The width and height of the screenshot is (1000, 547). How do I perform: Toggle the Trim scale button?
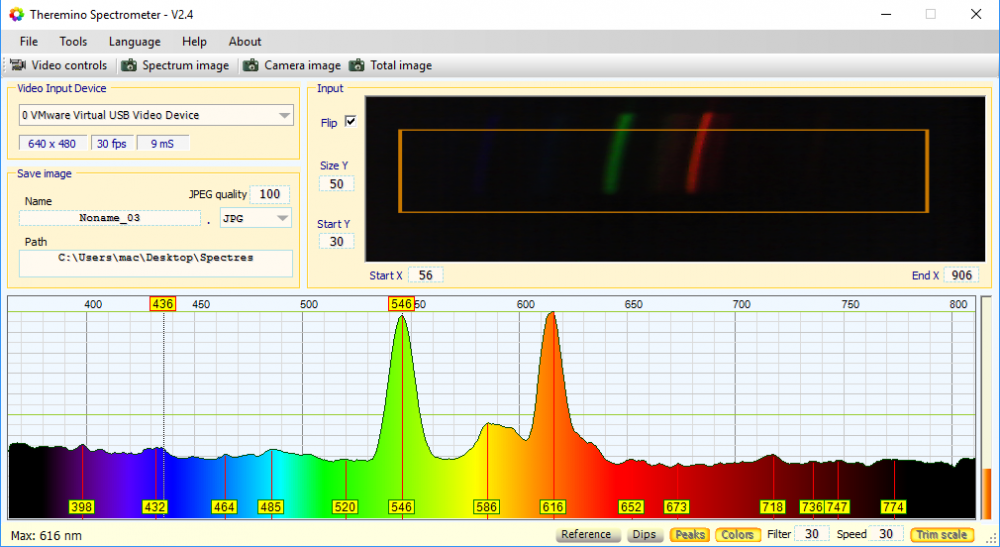coord(942,534)
